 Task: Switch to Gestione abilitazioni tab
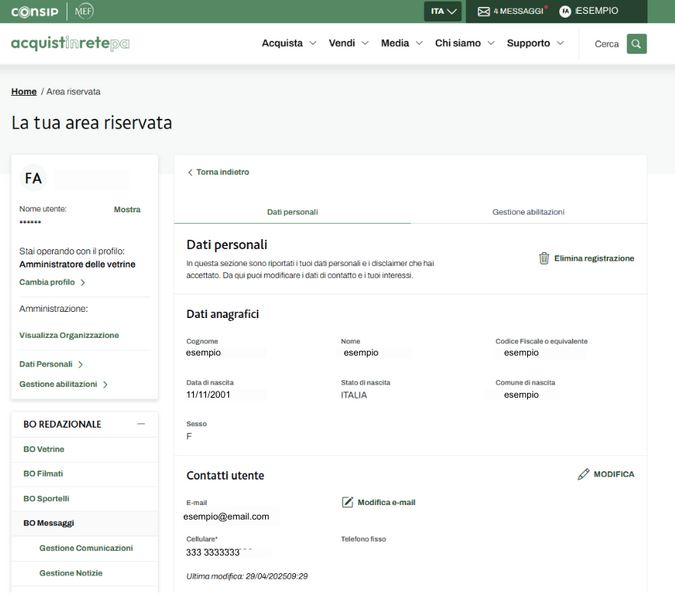528,212
